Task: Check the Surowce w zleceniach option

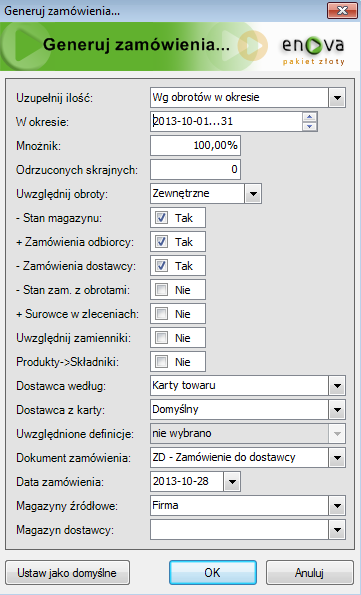Action: pyautogui.click(x=161, y=314)
